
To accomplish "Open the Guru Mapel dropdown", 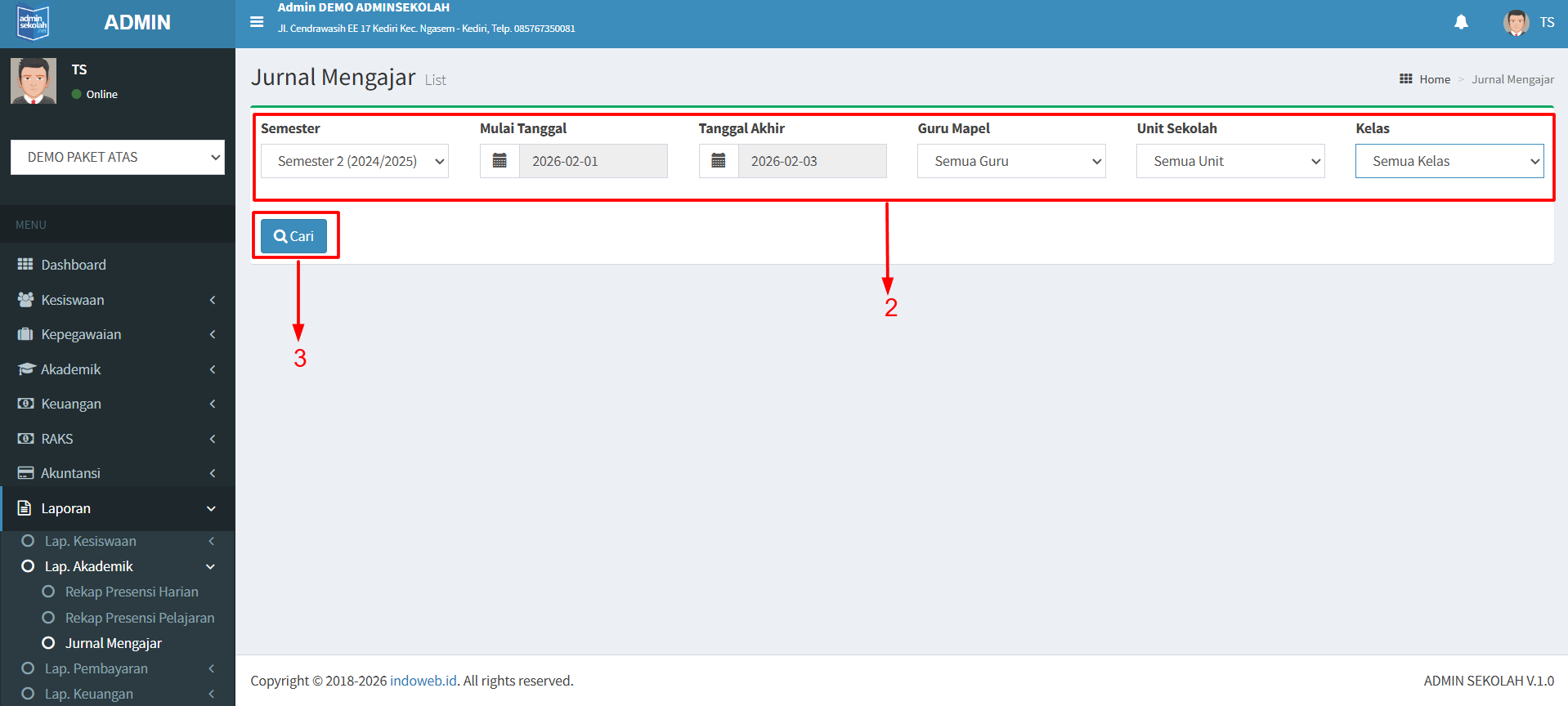I will tap(1010, 161).
